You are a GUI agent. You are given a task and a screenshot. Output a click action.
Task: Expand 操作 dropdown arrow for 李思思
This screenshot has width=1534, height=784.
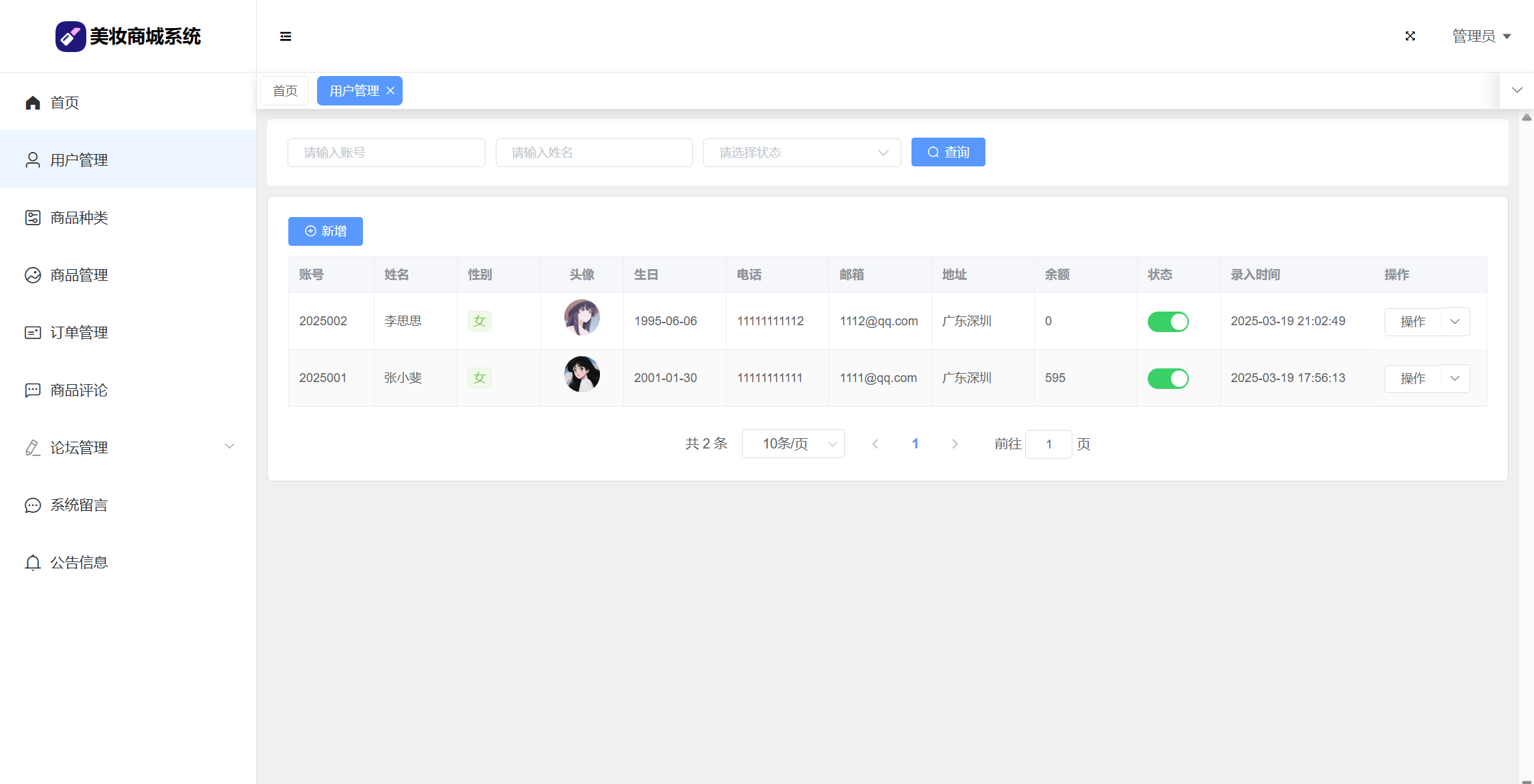pos(1455,322)
